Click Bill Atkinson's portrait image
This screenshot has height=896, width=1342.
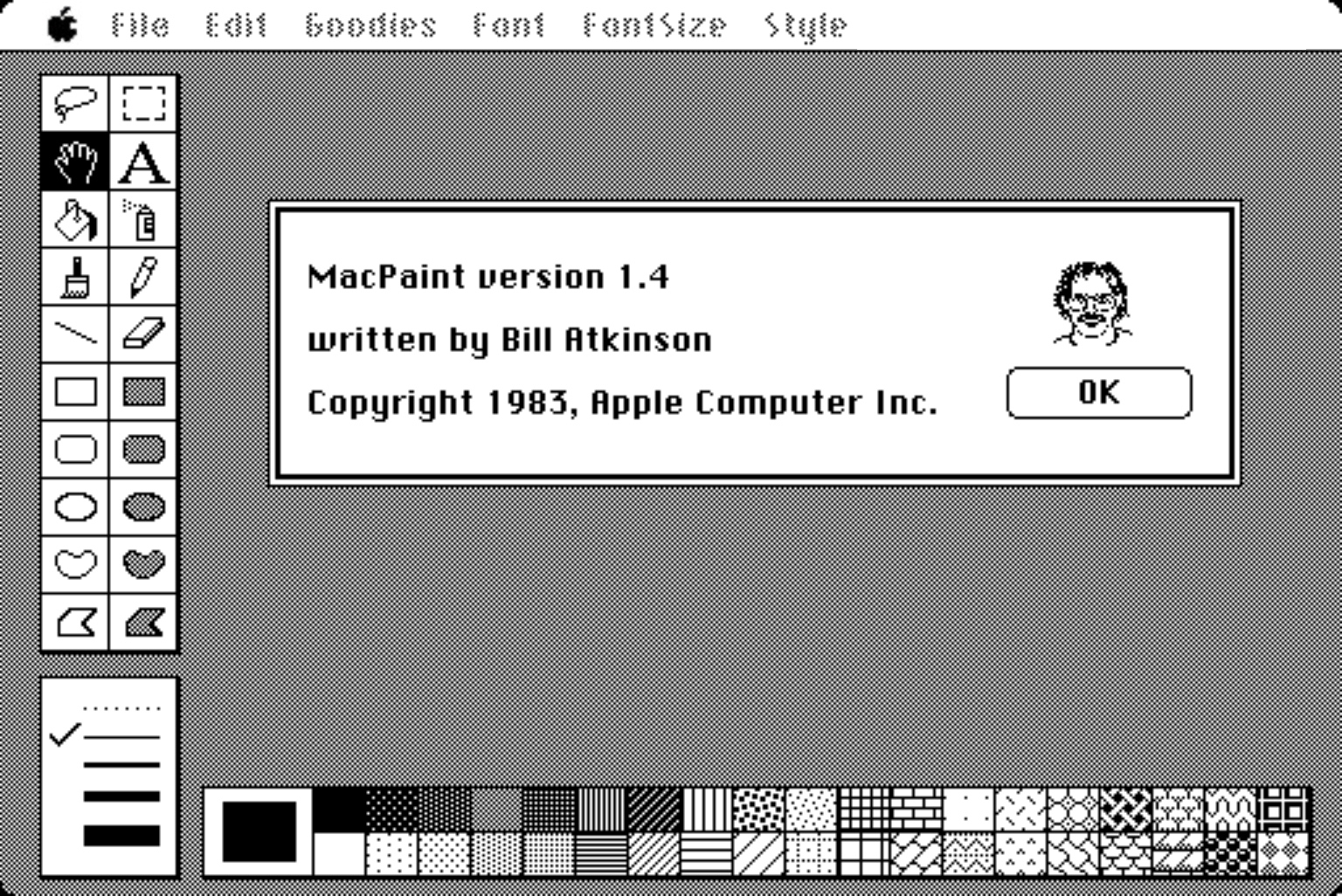1092,303
